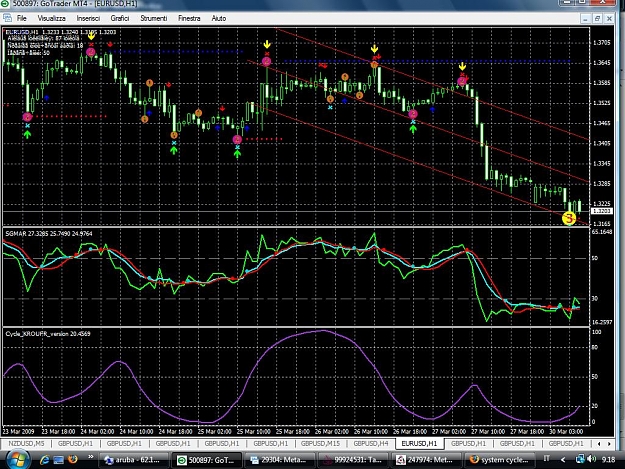Switch to the system cycle Firefox taskbar button
The height and width of the screenshot is (469, 625).
pos(499,460)
